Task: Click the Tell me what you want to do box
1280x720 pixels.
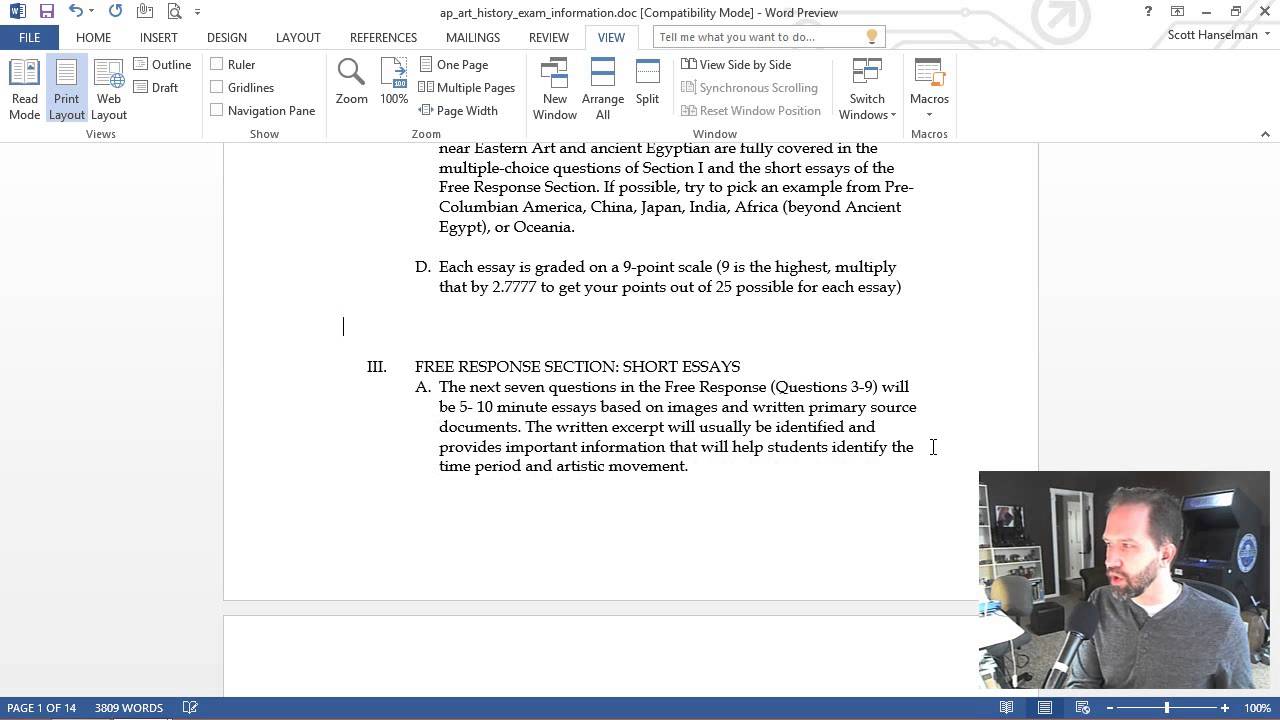Action: (x=767, y=37)
